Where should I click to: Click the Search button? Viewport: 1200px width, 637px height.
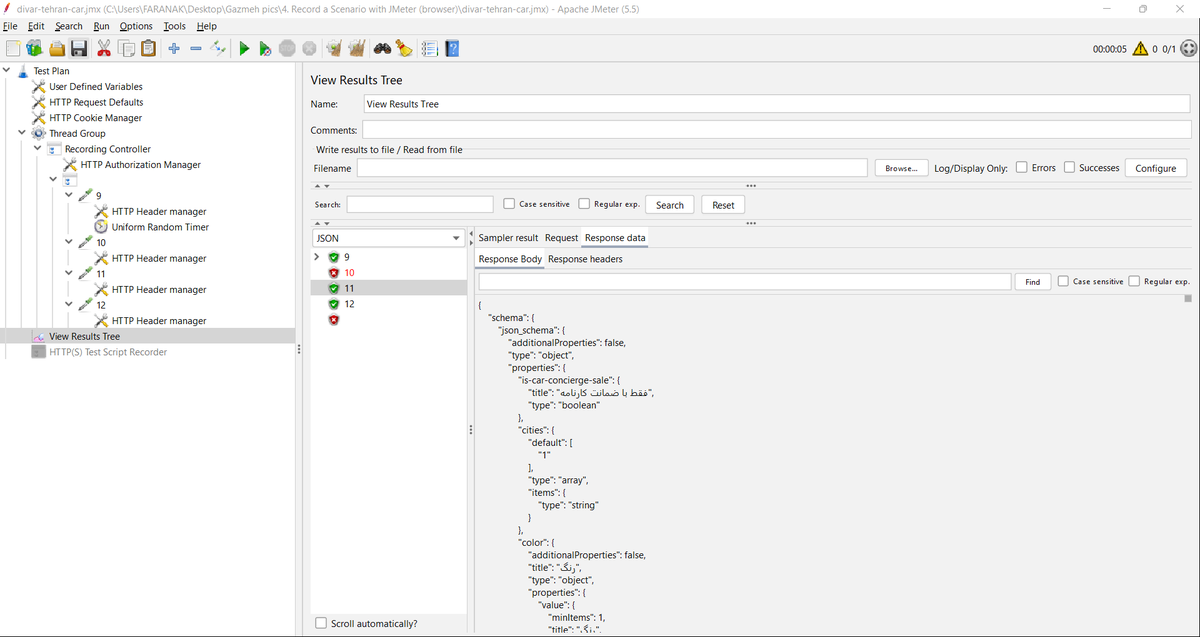(670, 204)
